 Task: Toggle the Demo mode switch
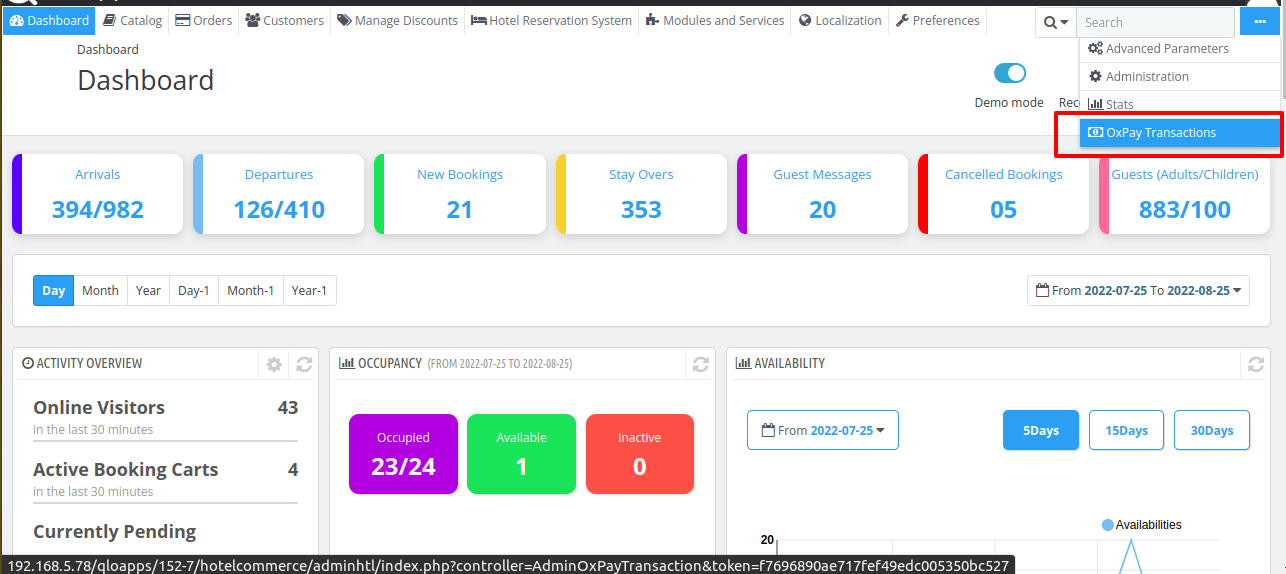tap(1010, 73)
